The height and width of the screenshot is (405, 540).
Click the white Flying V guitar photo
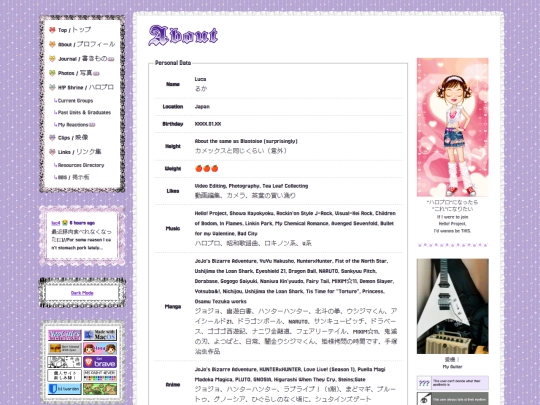453,306
